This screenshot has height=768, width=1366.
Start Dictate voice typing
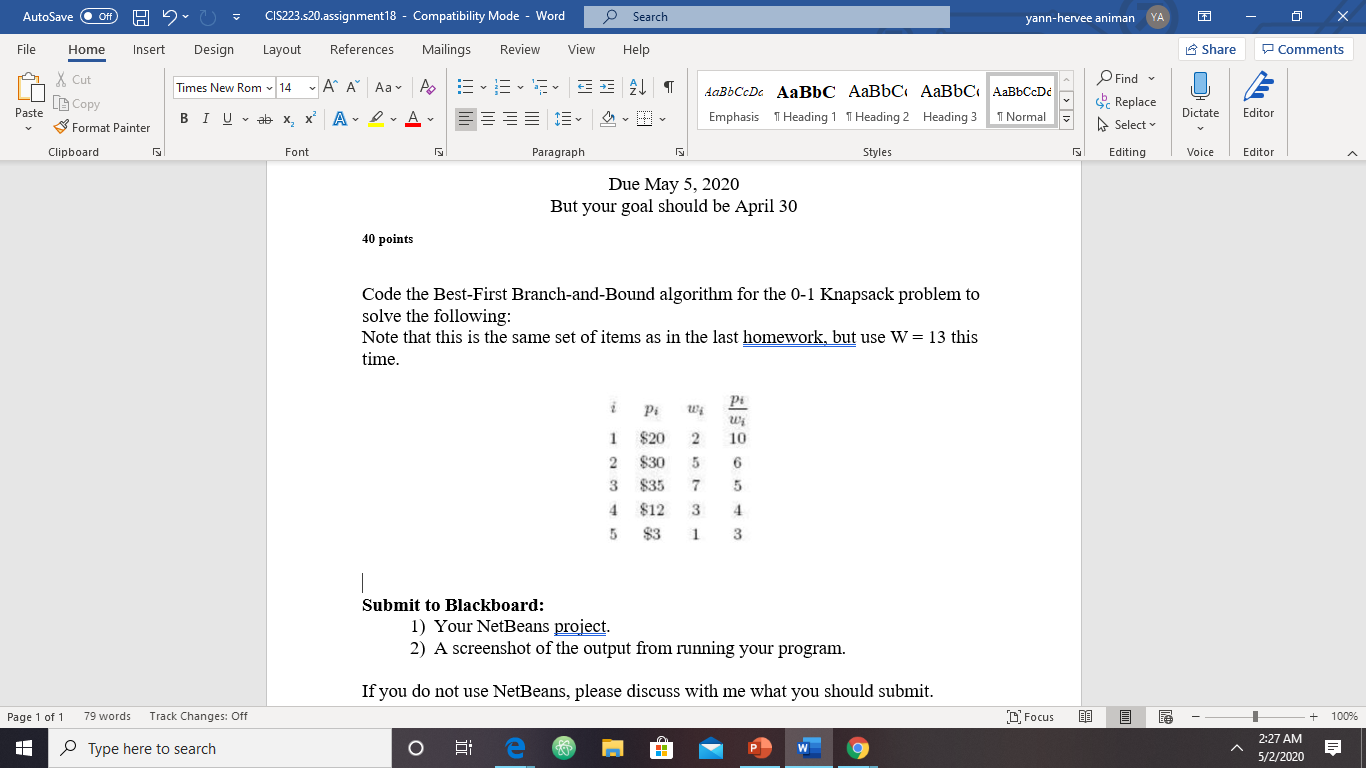(x=1199, y=98)
